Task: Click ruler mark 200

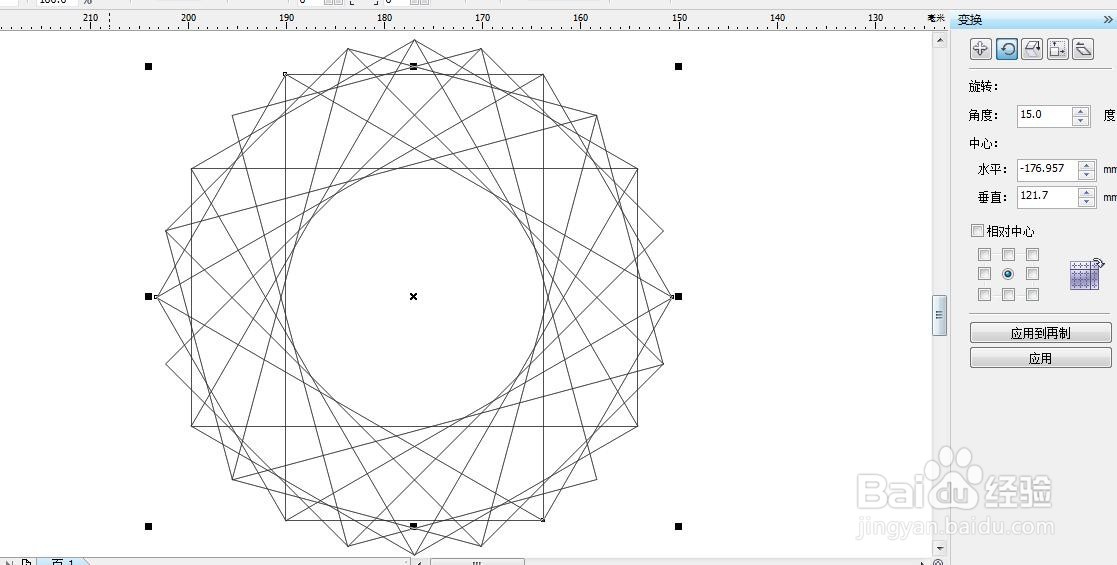Action: [x=188, y=18]
